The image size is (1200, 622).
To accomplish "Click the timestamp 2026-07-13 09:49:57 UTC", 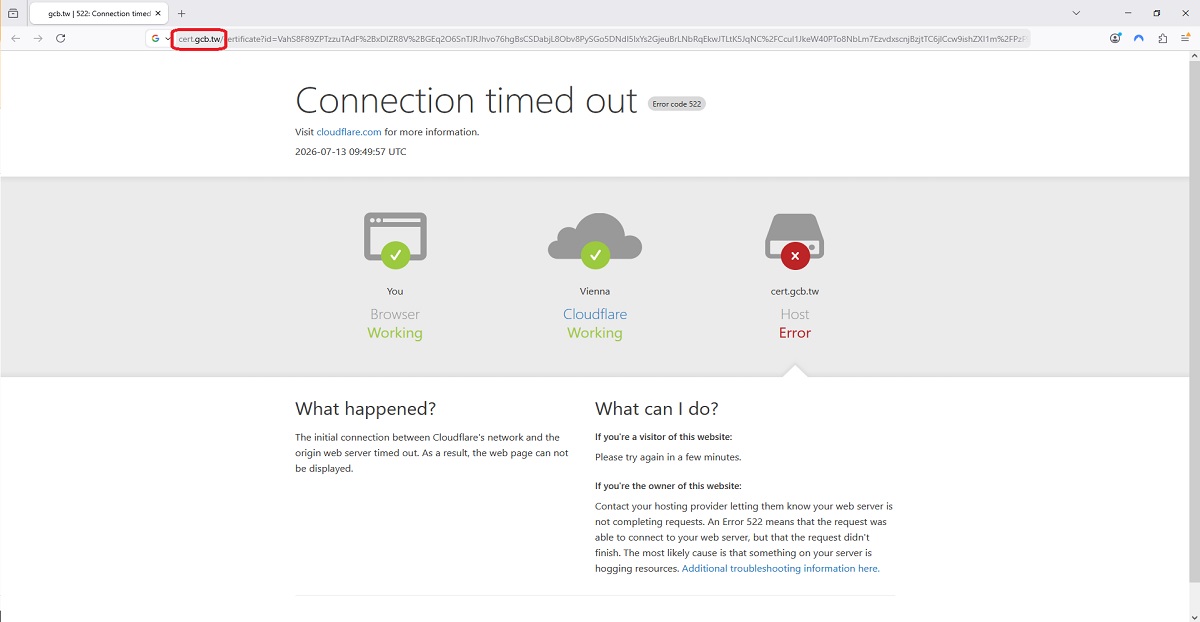I will click(x=351, y=152).
